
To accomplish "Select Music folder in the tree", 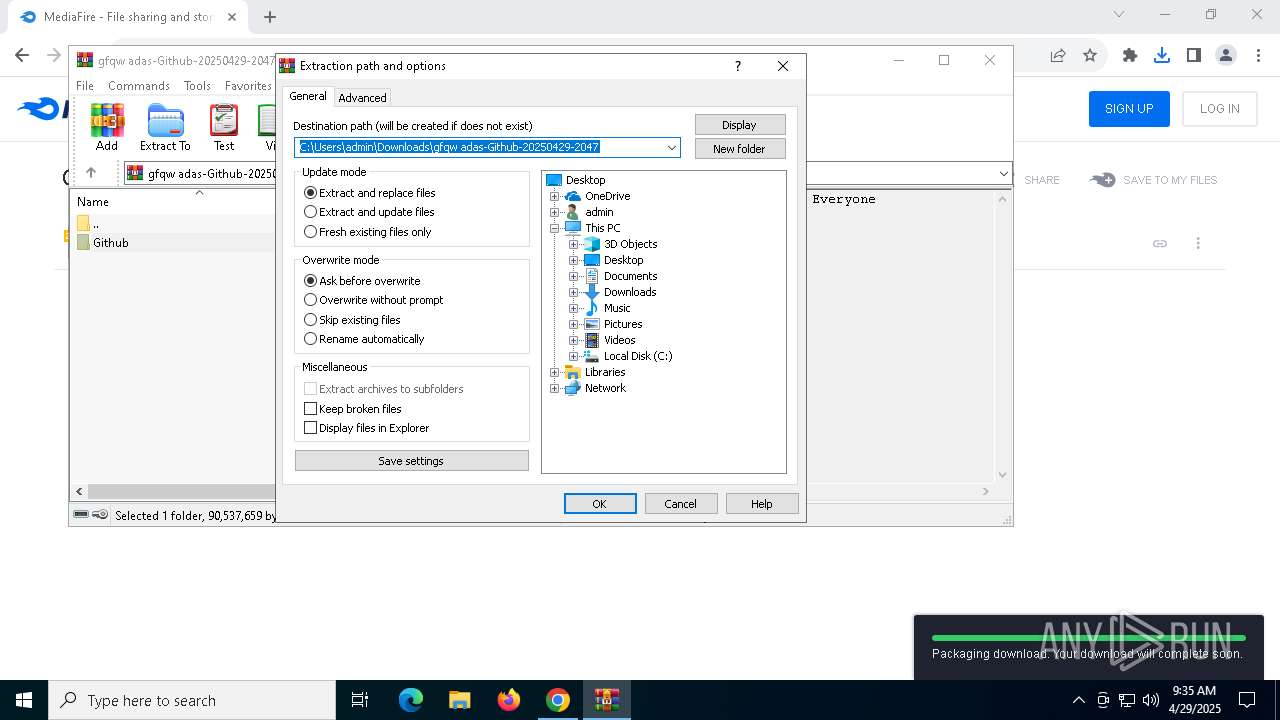I will pos(617,308).
